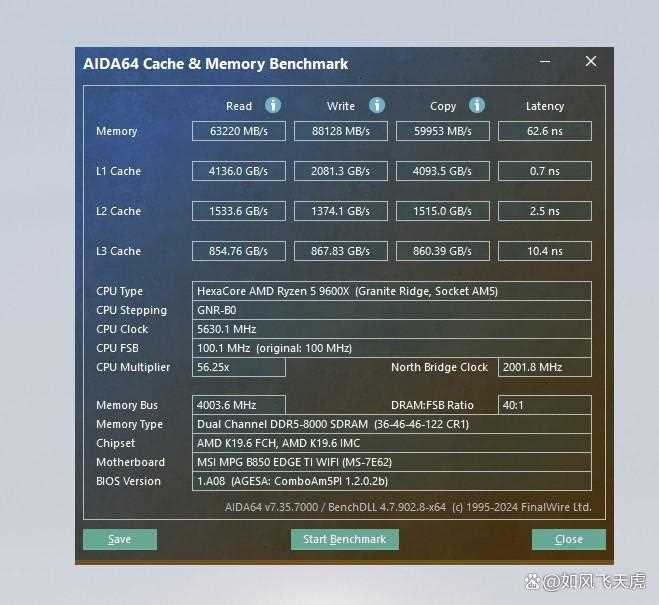Click the Copy info icon

(477, 105)
